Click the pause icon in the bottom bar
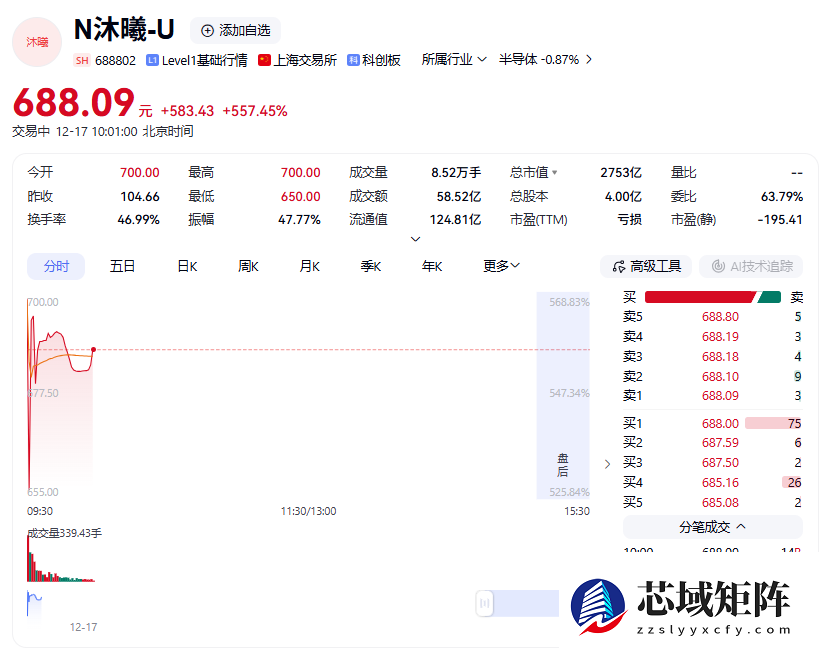This screenshot has width=820, height=652. tap(483, 602)
